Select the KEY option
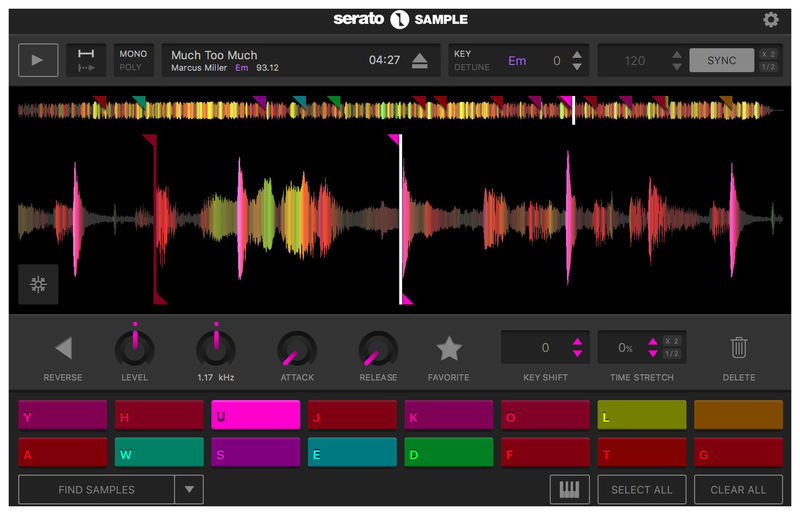This screenshot has width=800, height=515. (462, 54)
